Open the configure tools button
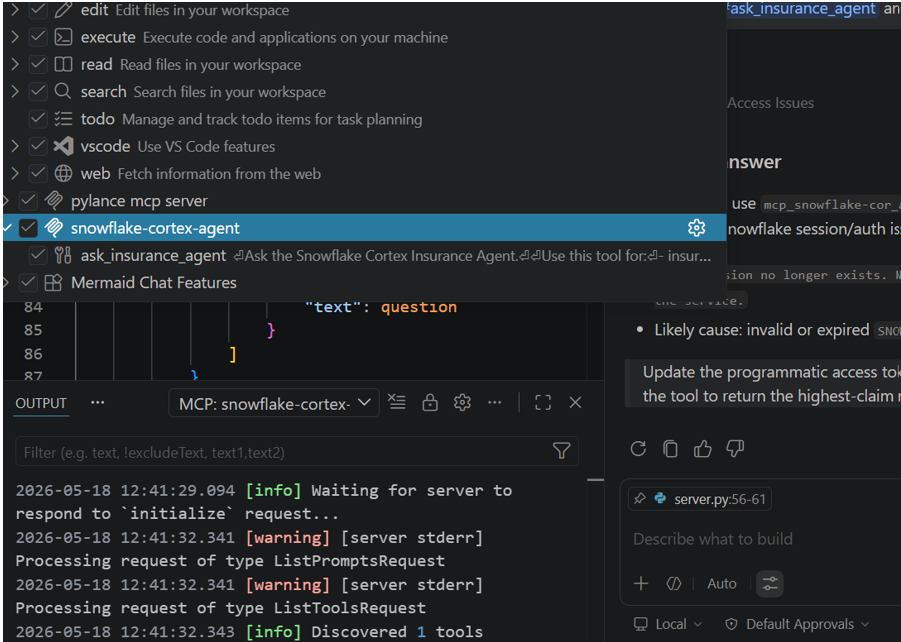Image resolution: width=901 pixels, height=642 pixels. (770, 583)
